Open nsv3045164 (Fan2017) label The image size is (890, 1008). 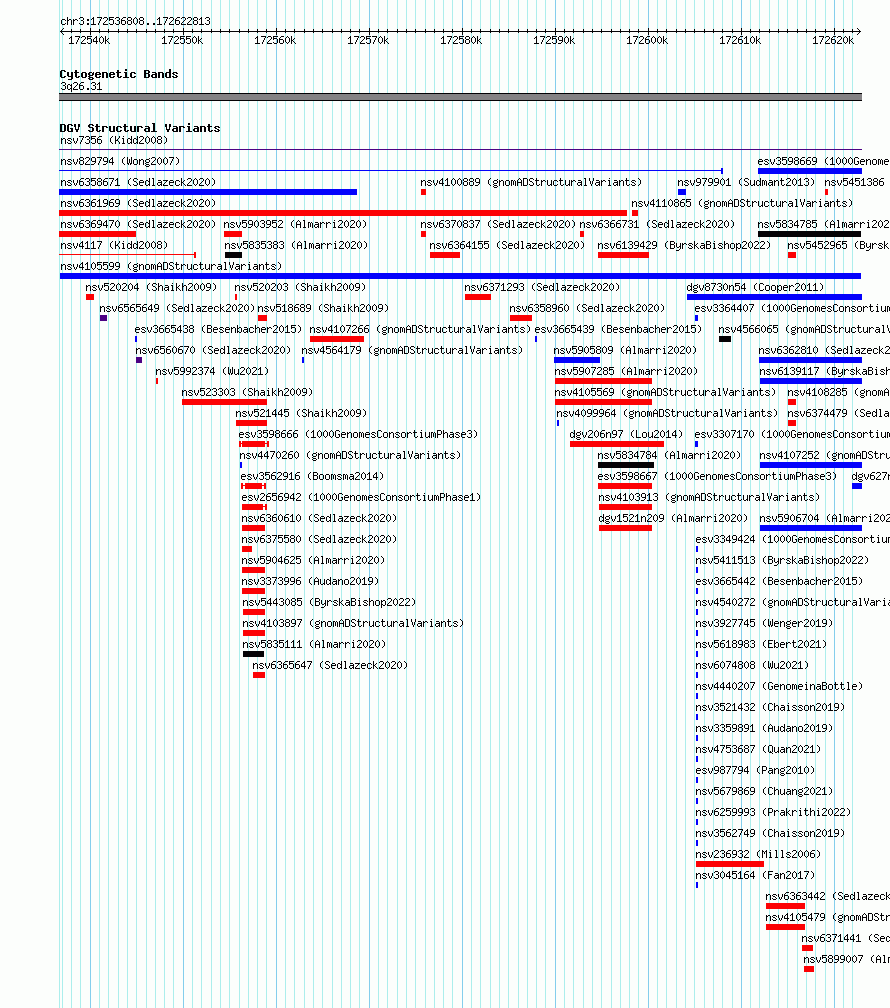tap(755, 876)
